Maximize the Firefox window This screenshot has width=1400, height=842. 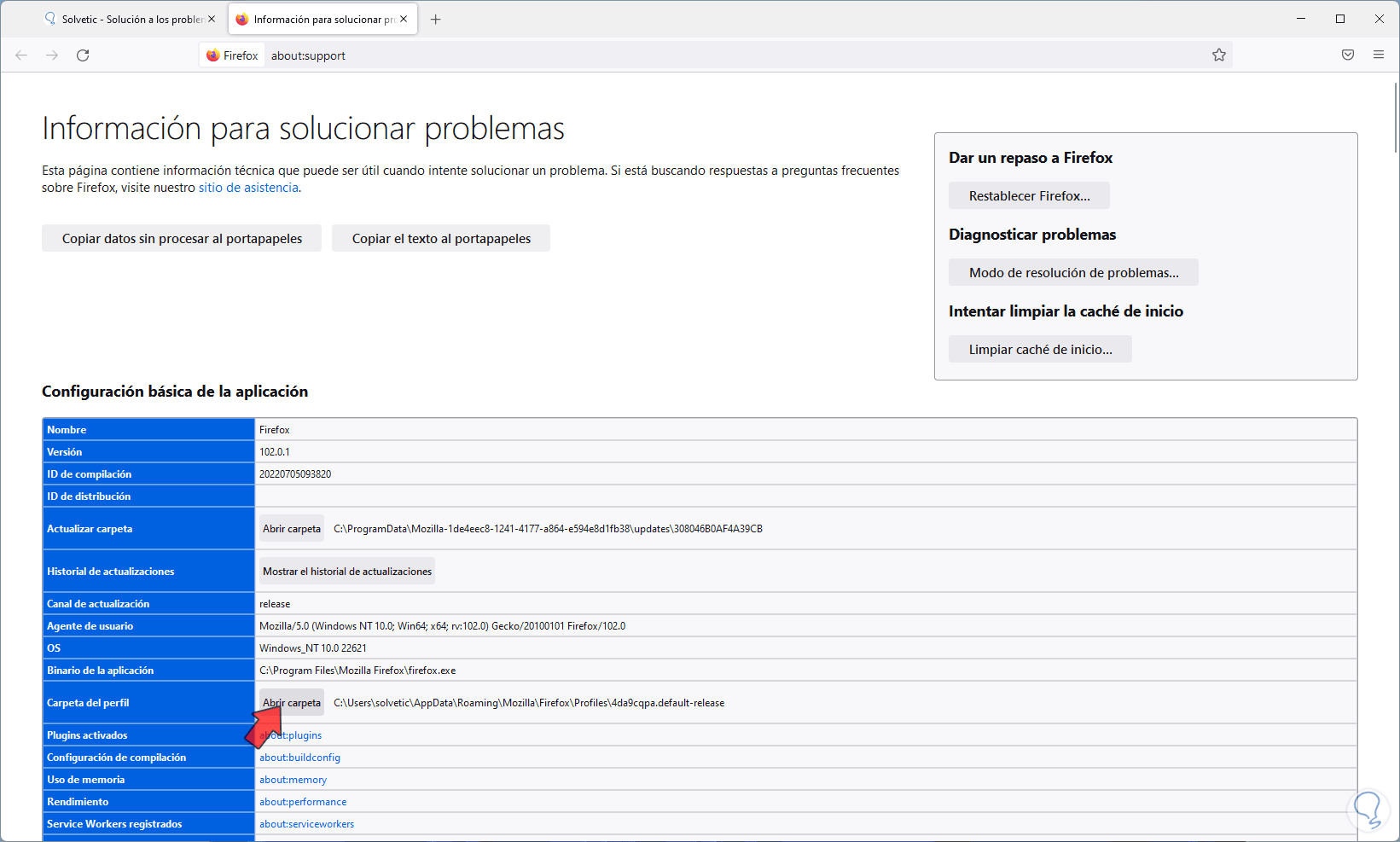(1340, 19)
